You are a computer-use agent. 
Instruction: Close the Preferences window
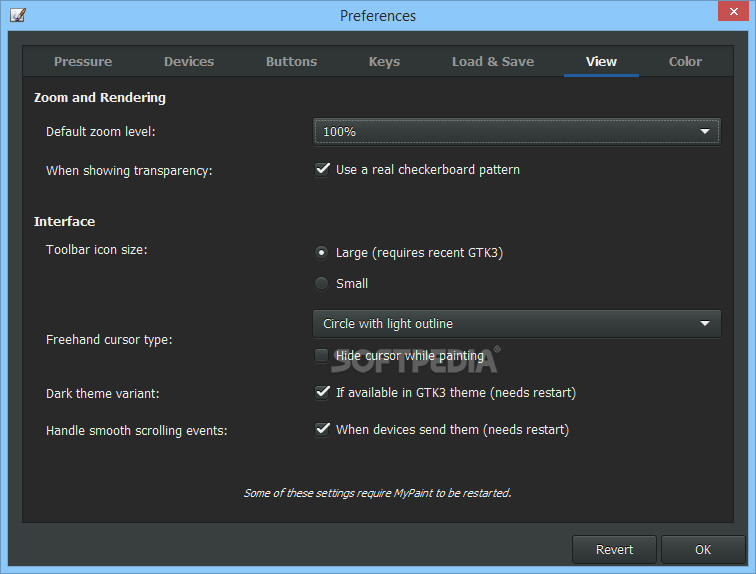(733, 12)
